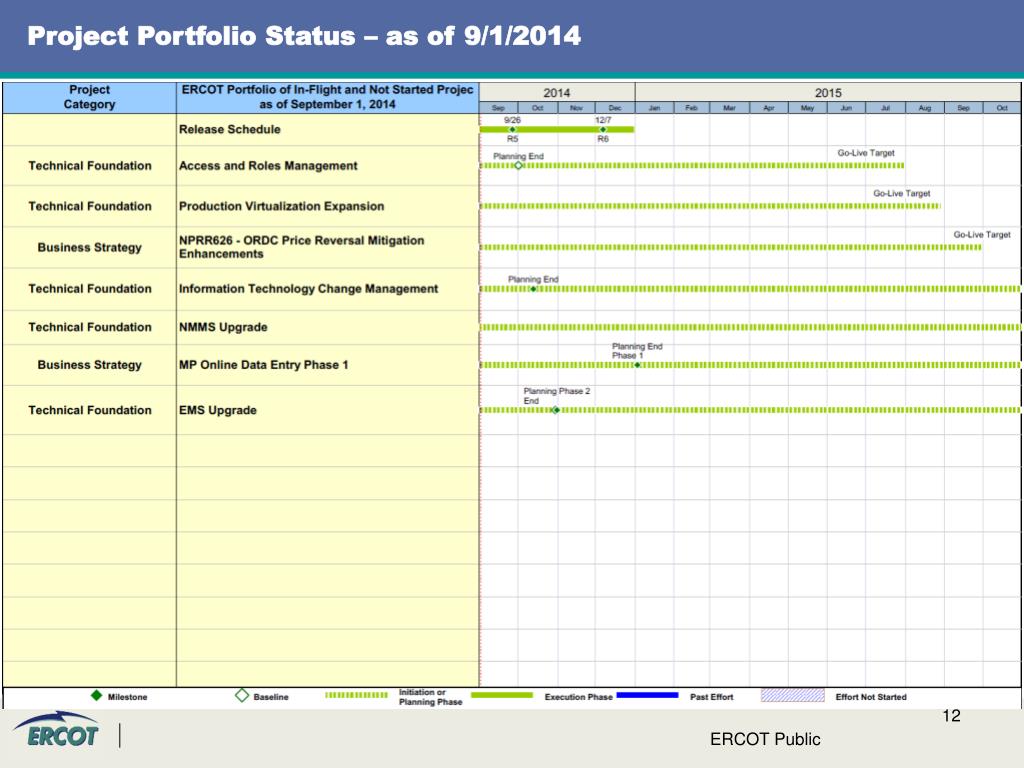Click EMS Upgrade Planning Phase 2 End milestone
The height and width of the screenshot is (768, 1024).
pos(556,410)
